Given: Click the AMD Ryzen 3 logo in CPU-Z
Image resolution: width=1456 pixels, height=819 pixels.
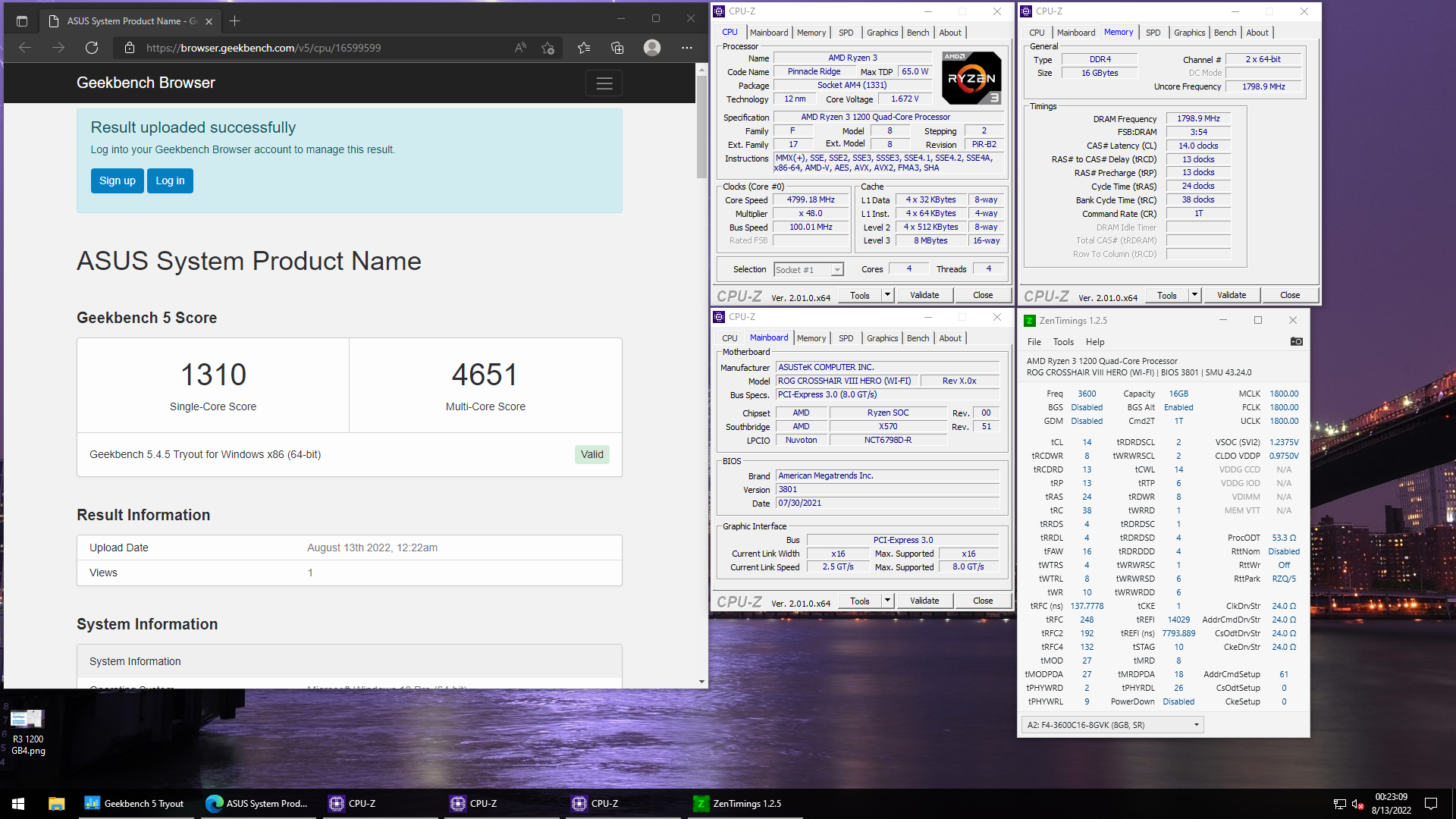Looking at the screenshot, I should (971, 77).
